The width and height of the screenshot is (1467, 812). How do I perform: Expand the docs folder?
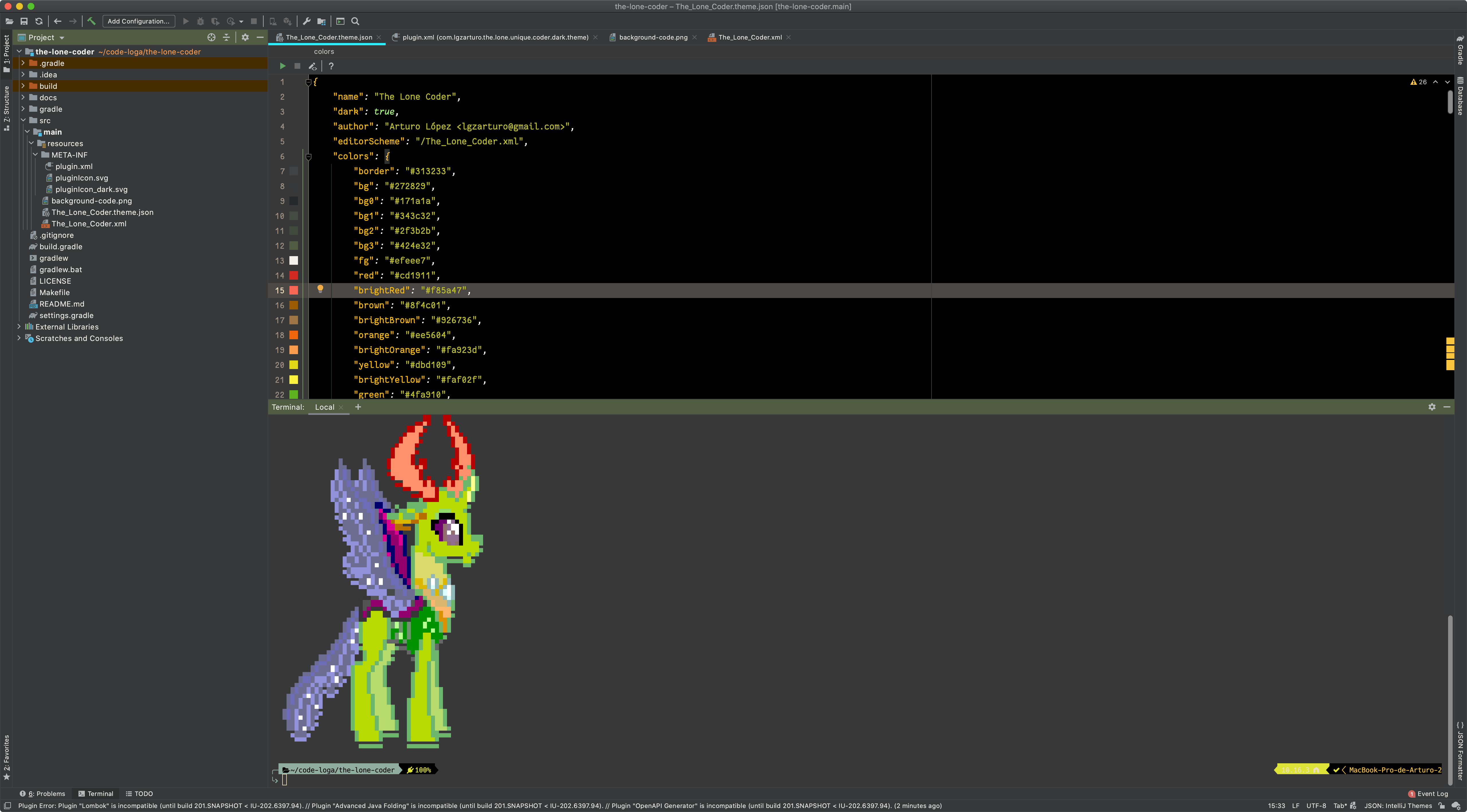pos(23,97)
